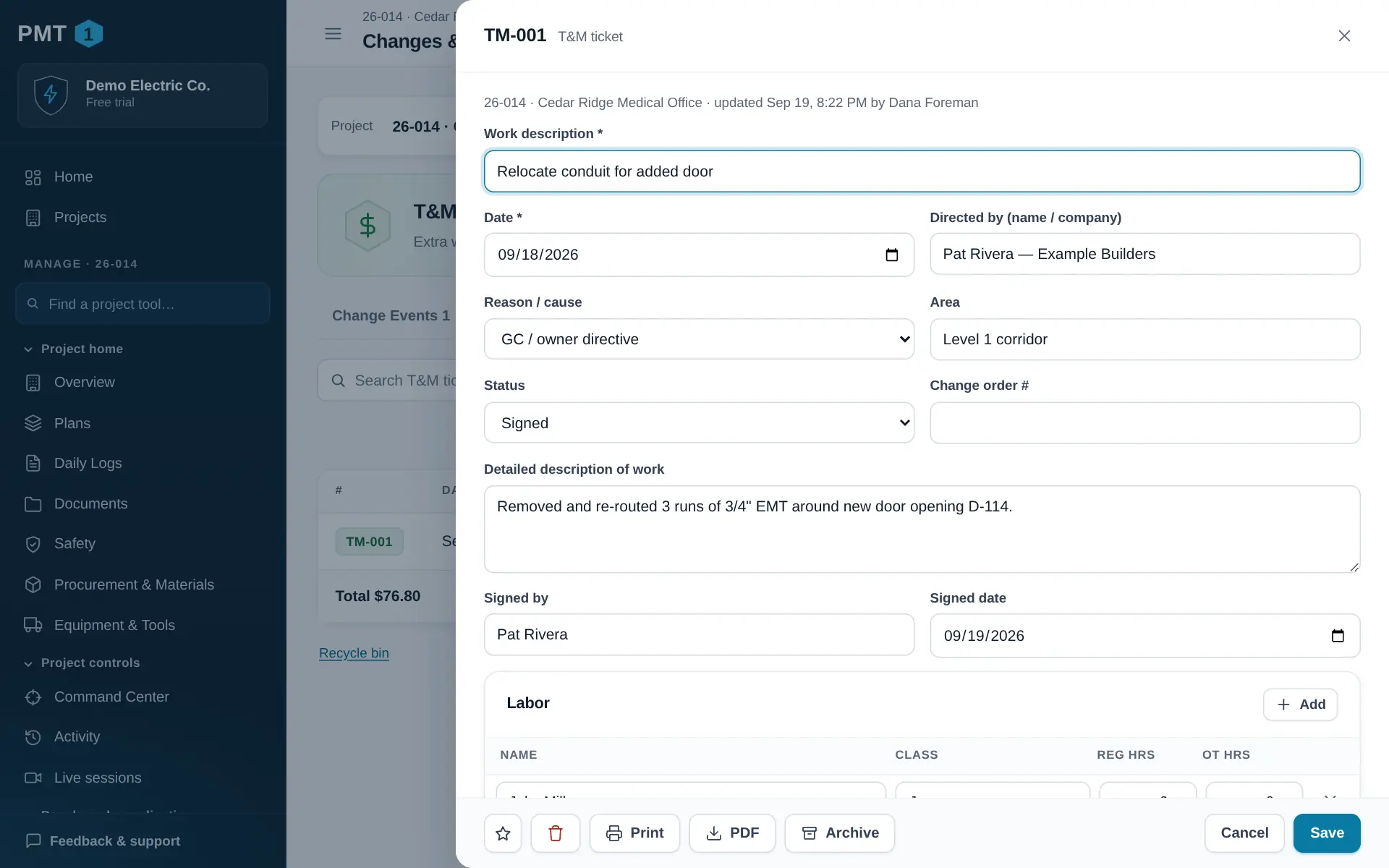Open calendar picker for Date field
This screenshot has height=868, width=1389.
[x=892, y=255]
